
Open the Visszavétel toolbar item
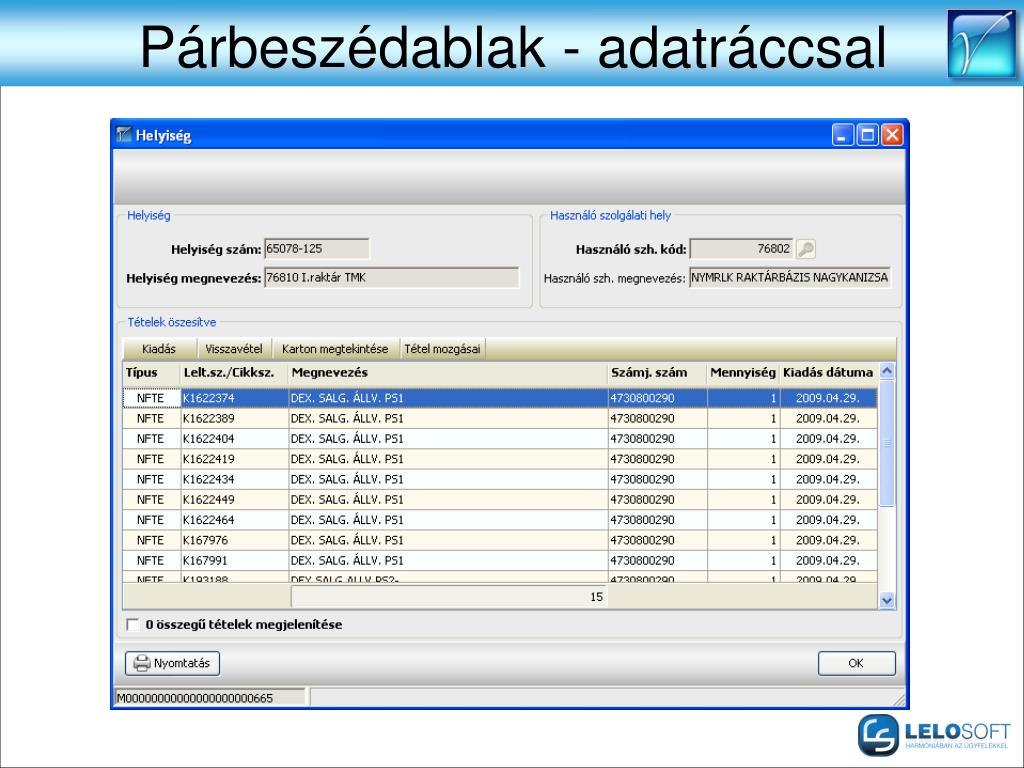pos(234,349)
